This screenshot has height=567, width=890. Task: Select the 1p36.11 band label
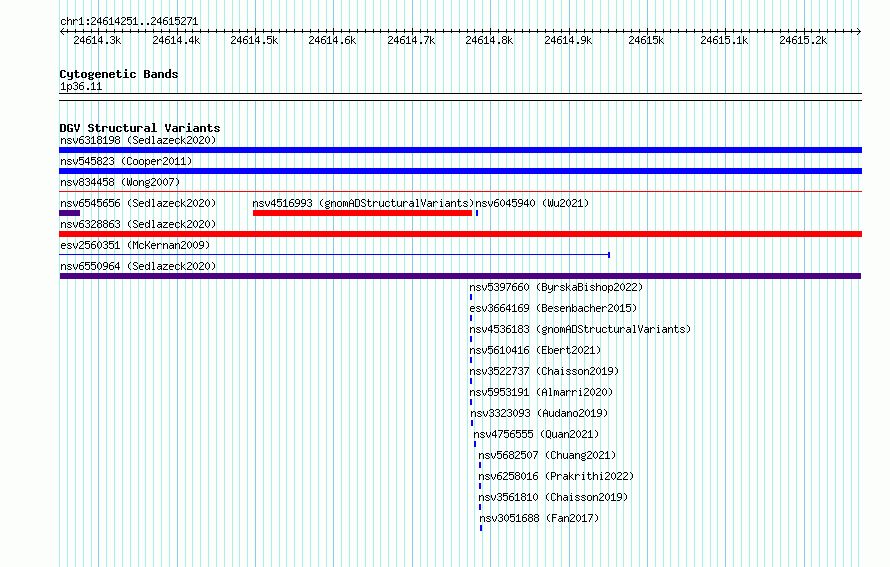[81, 86]
